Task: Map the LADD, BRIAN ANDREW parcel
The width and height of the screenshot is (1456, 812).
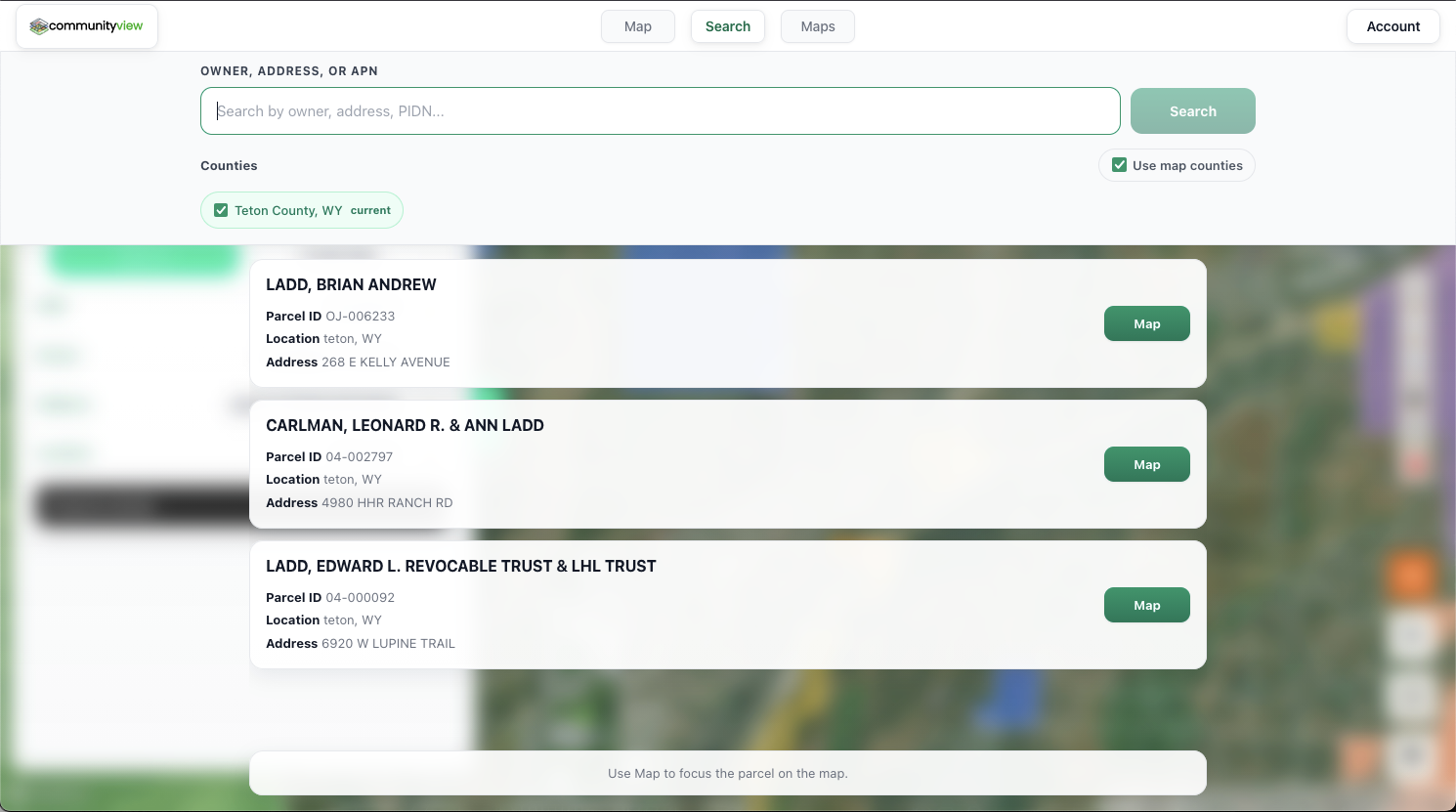Action: coord(1147,323)
